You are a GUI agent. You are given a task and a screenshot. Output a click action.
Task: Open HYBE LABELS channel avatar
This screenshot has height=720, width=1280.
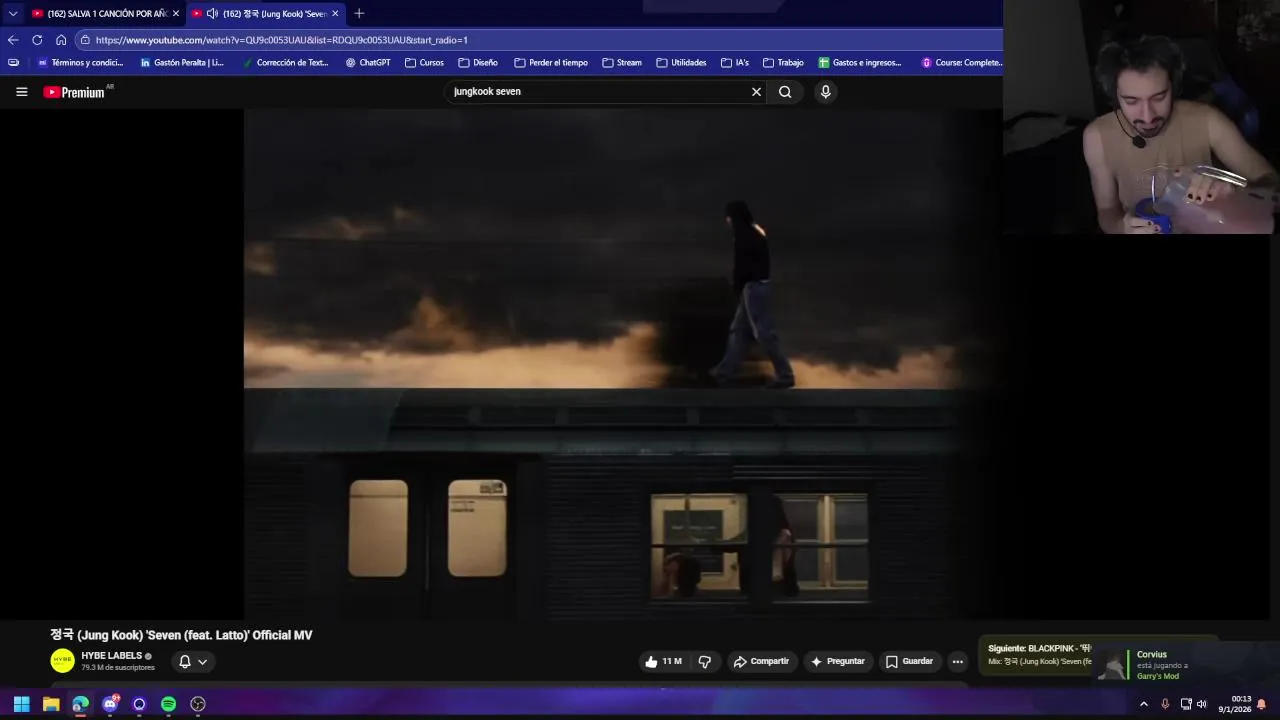click(x=62, y=661)
